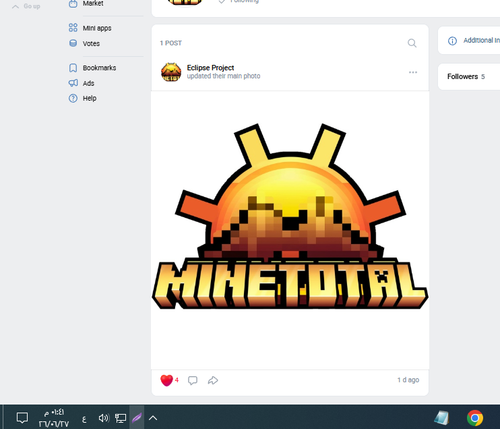Click the taskbar clock and date

pyautogui.click(x=54, y=418)
